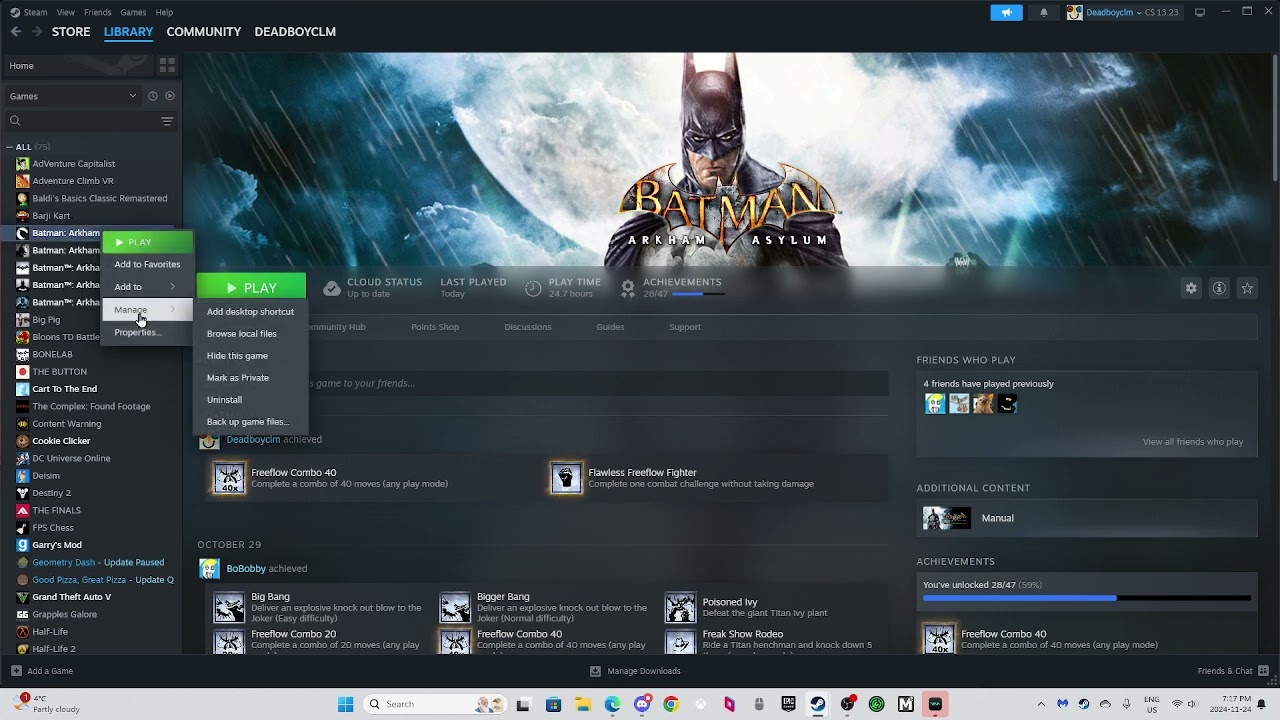Image resolution: width=1280 pixels, height=720 pixels.
Task: Open the Steam menu
Action: coord(35,12)
